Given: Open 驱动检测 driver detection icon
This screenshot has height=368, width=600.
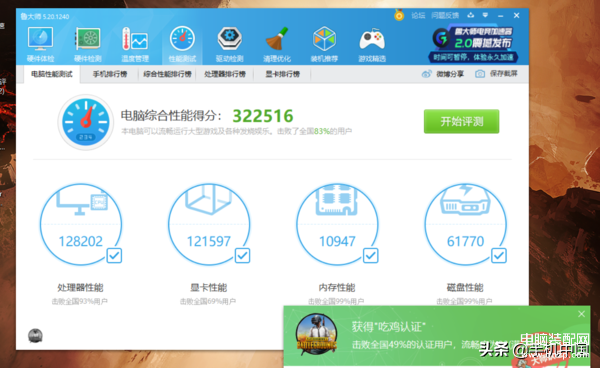Looking at the screenshot, I should [230, 39].
